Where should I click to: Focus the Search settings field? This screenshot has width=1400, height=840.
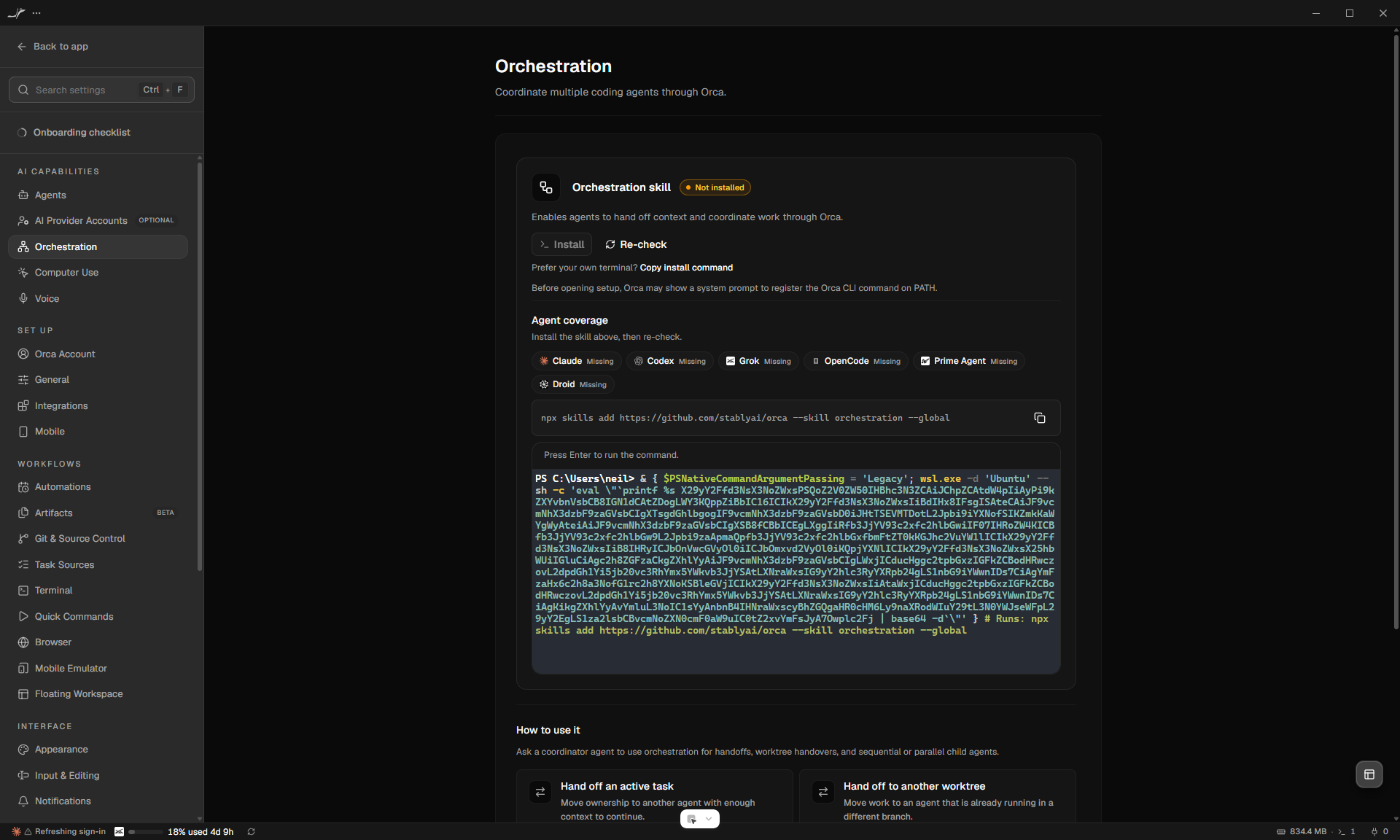(101, 90)
